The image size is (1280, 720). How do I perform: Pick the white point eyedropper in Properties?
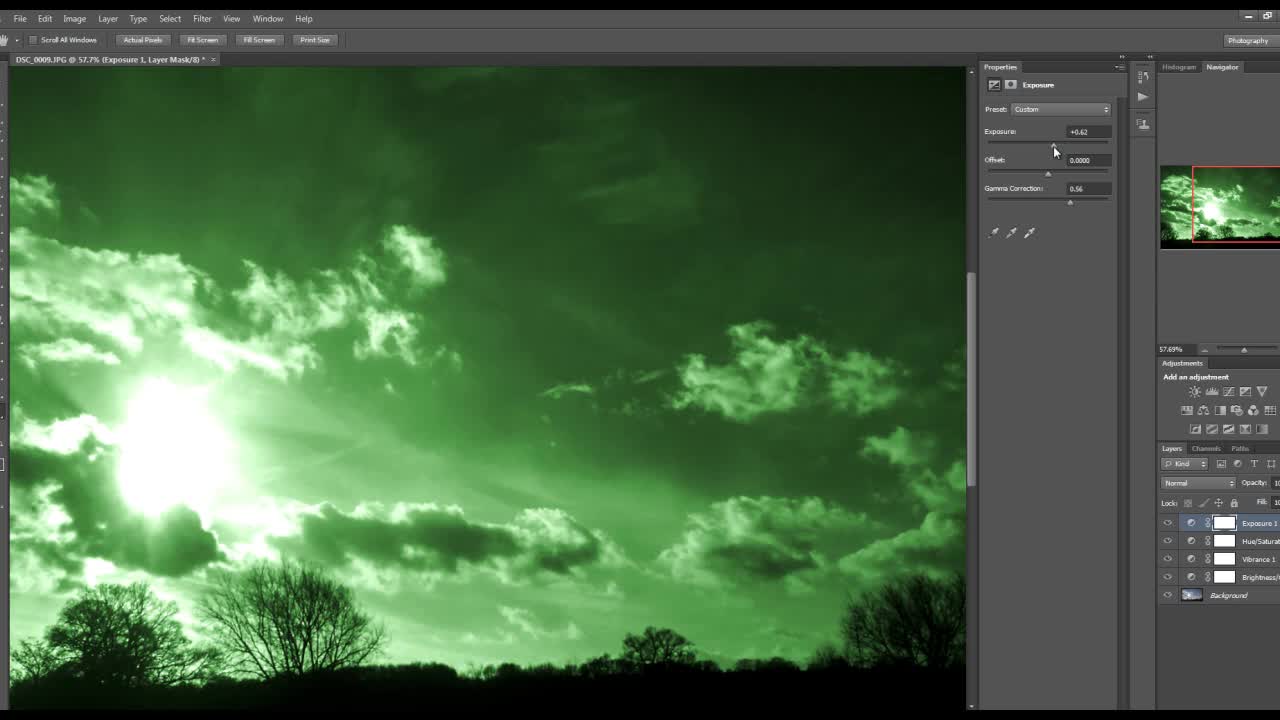tap(1029, 232)
